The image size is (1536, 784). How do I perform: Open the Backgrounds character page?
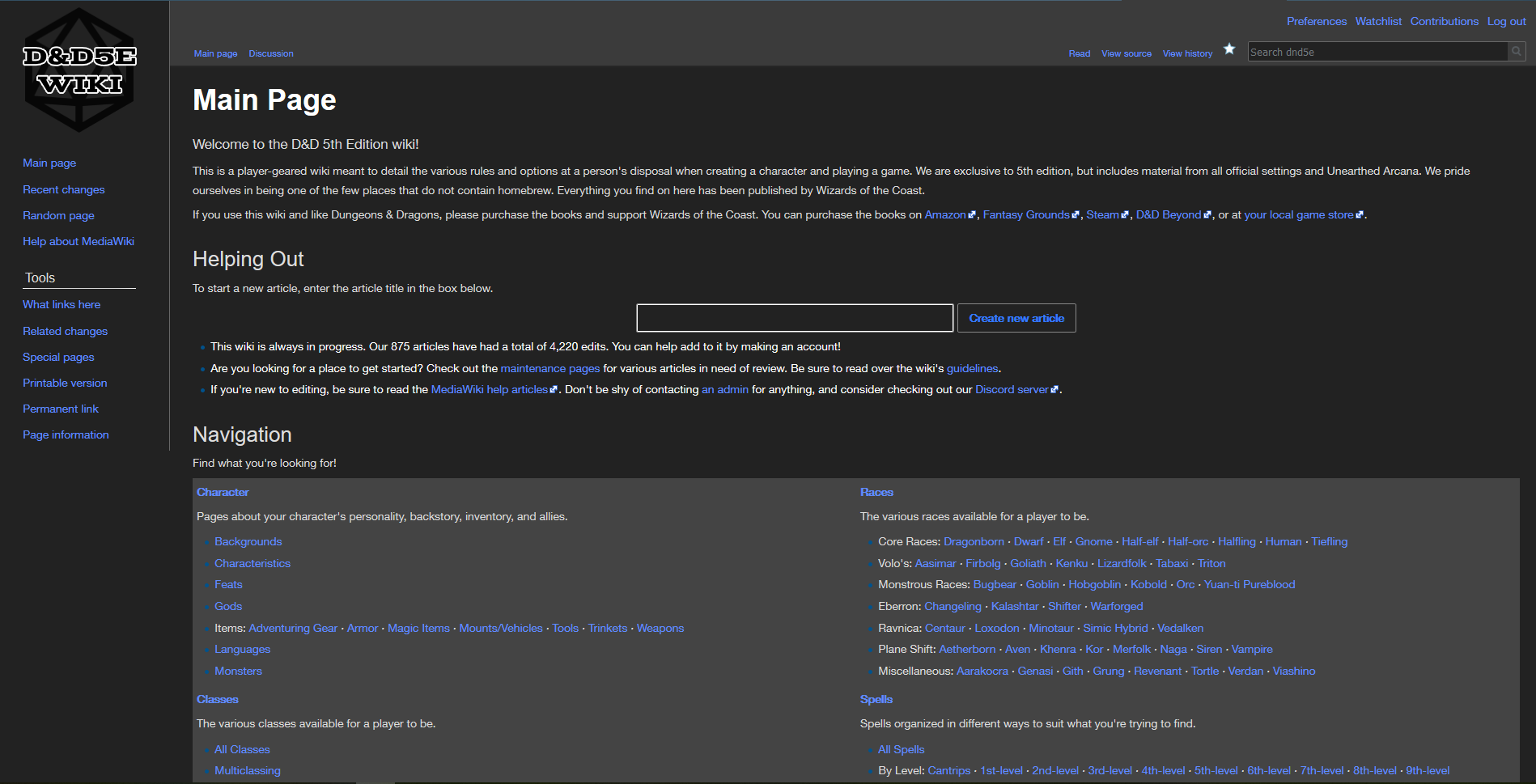[x=248, y=541]
